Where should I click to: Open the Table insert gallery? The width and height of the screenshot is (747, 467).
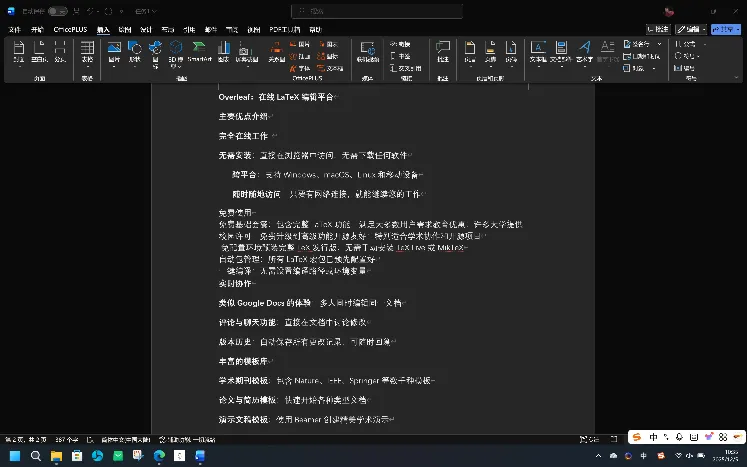tap(87, 53)
